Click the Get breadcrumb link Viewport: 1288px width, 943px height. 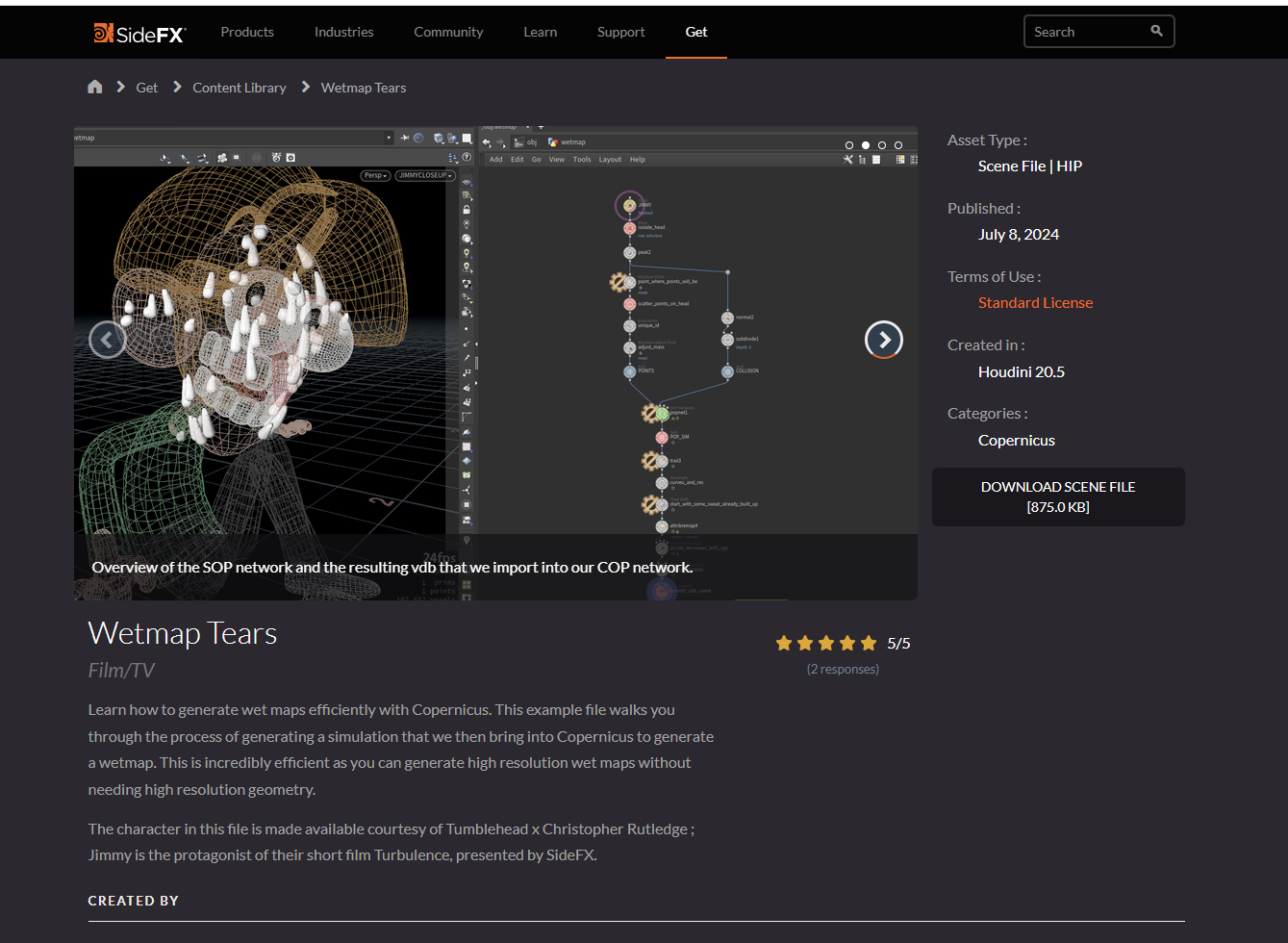pyautogui.click(x=147, y=88)
